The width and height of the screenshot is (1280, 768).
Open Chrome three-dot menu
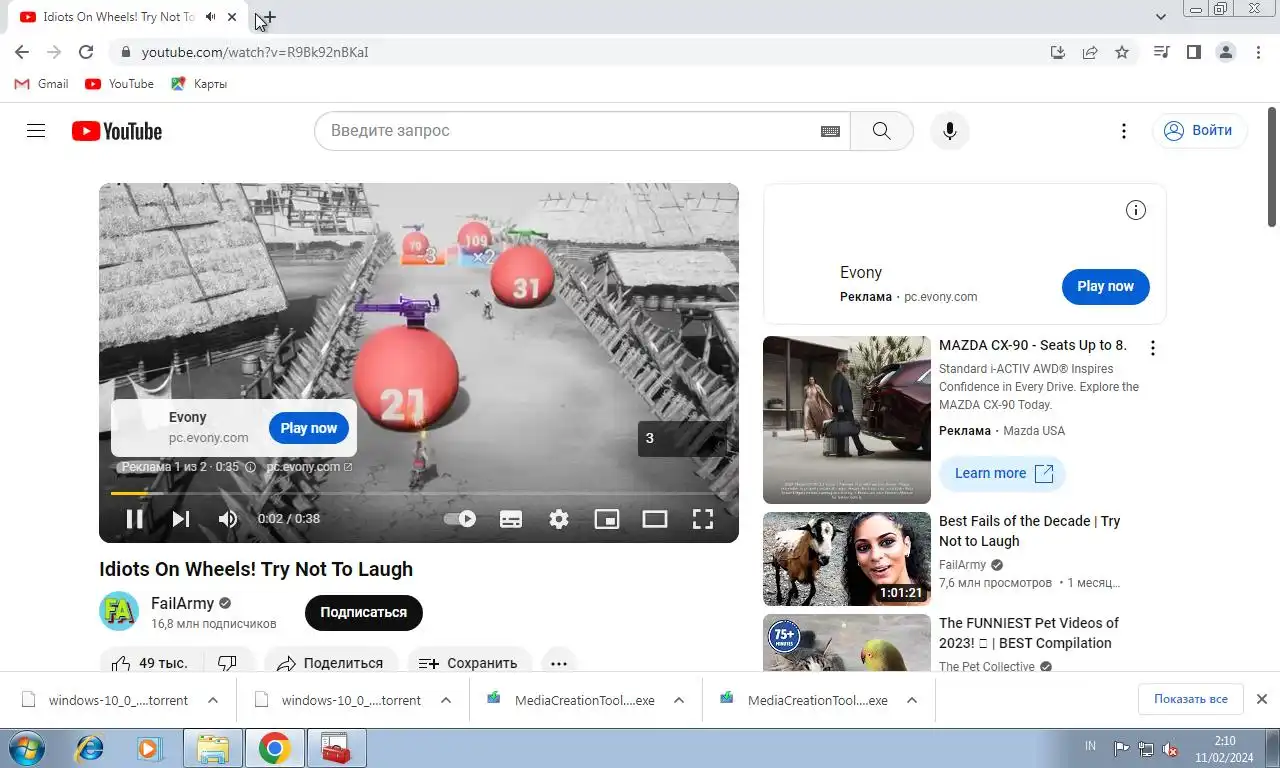tap(1258, 52)
